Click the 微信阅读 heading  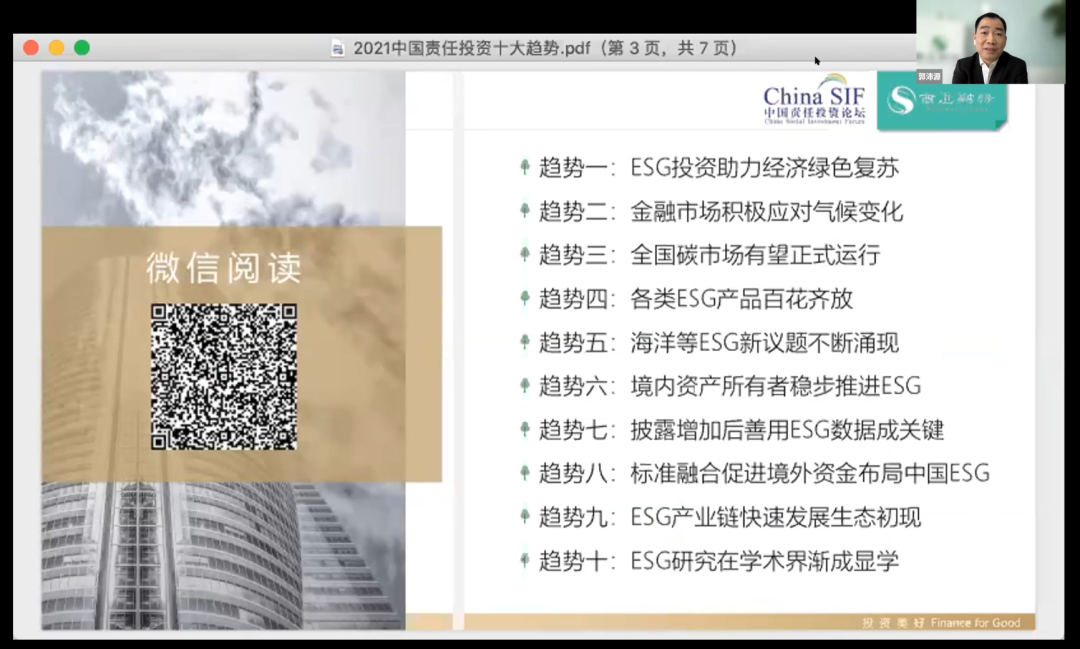[x=224, y=268]
